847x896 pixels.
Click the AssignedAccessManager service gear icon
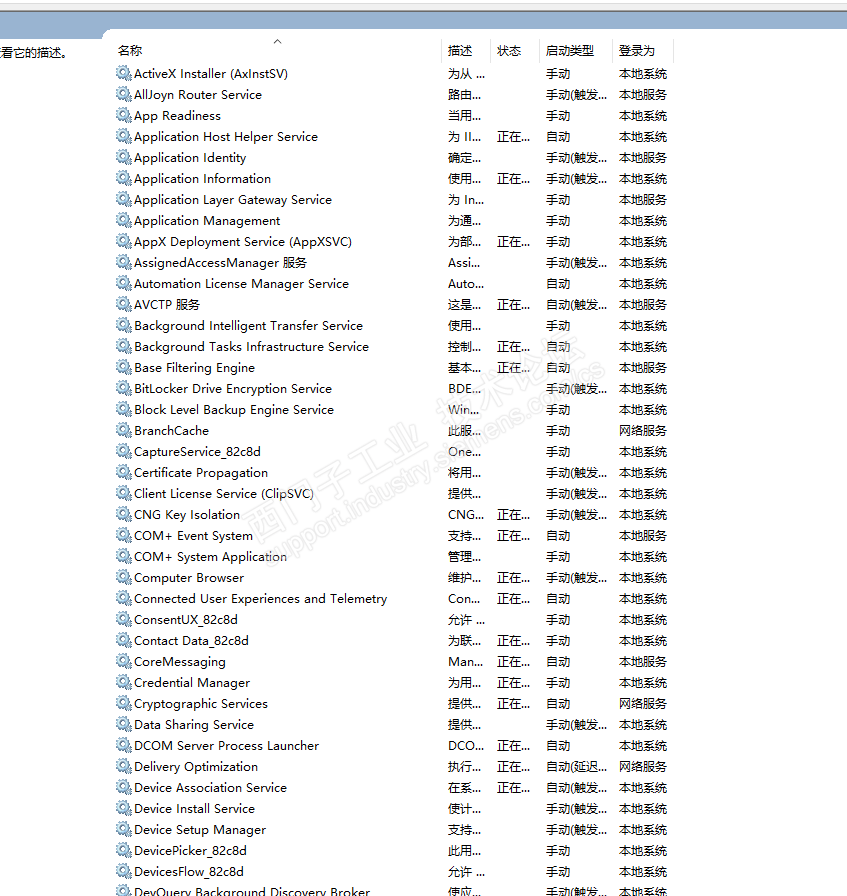[123, 262]
